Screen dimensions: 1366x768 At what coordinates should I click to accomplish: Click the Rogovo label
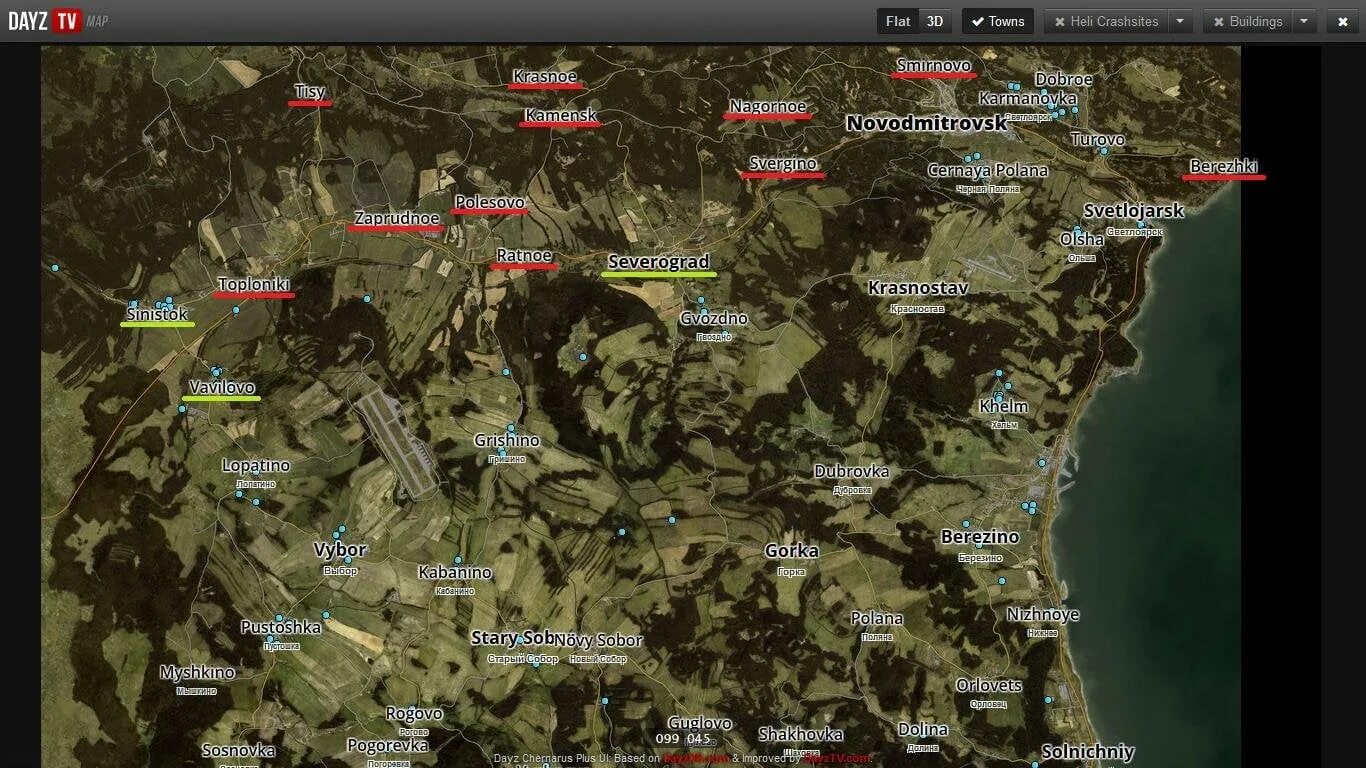(414, 713)
